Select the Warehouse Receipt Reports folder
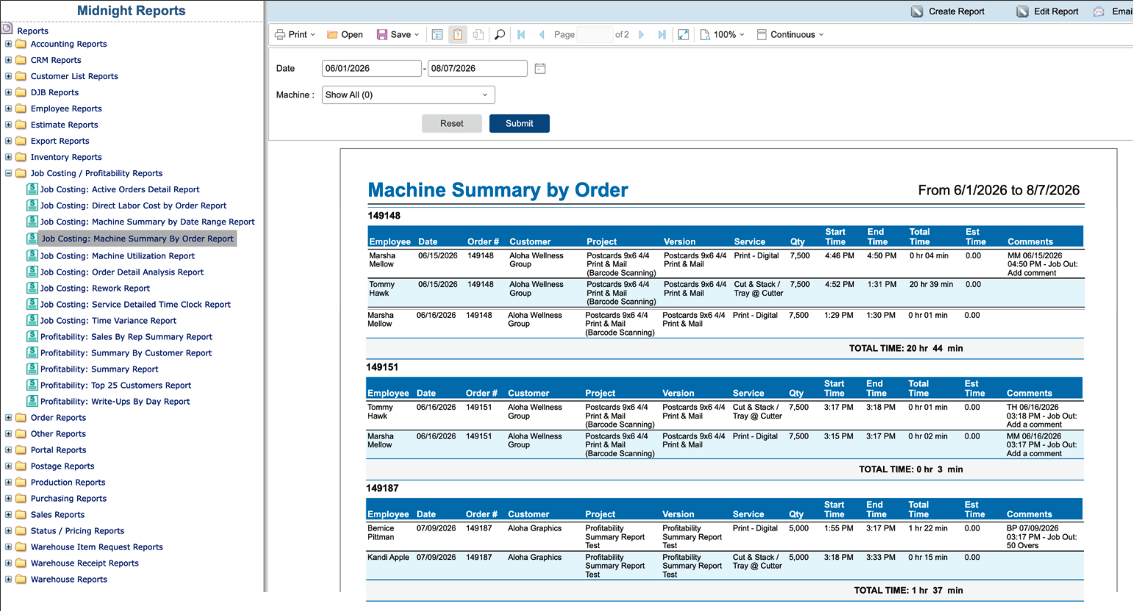 pyautogui.click(x=84, y=563)
